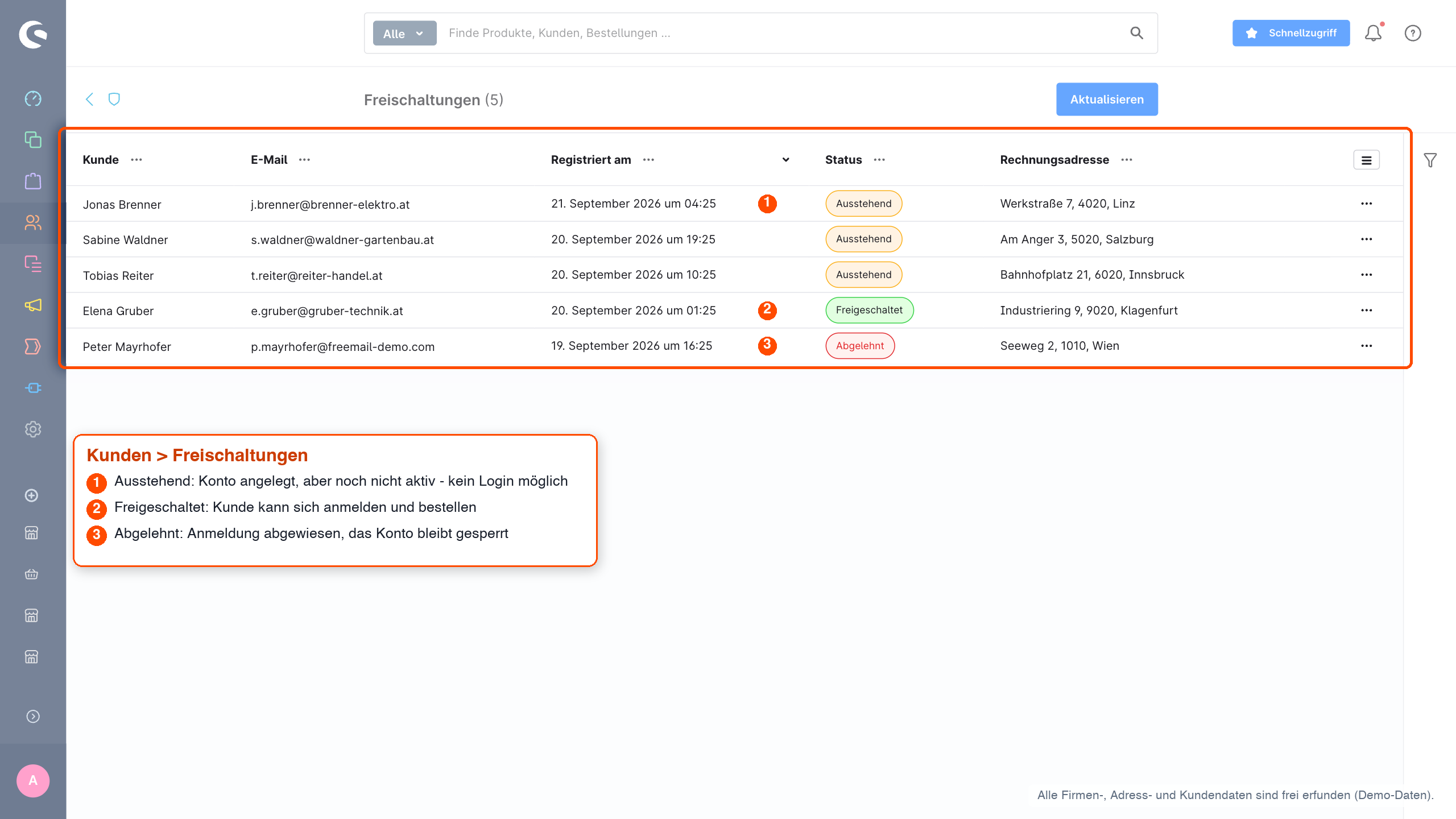Open the Catalogues copy icon in sidebar

[33, 140]
